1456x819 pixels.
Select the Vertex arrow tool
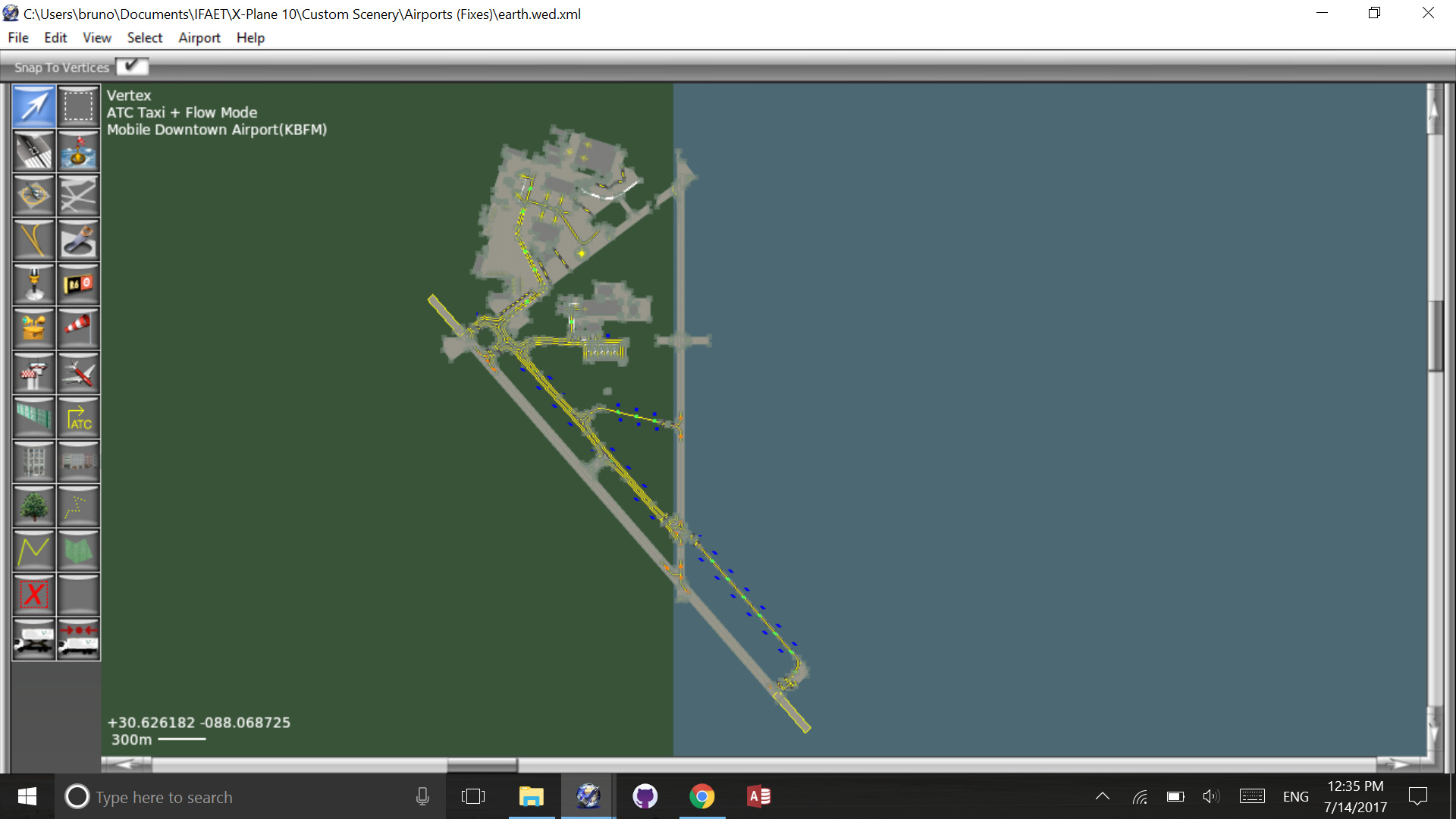[x=34, y=106]
